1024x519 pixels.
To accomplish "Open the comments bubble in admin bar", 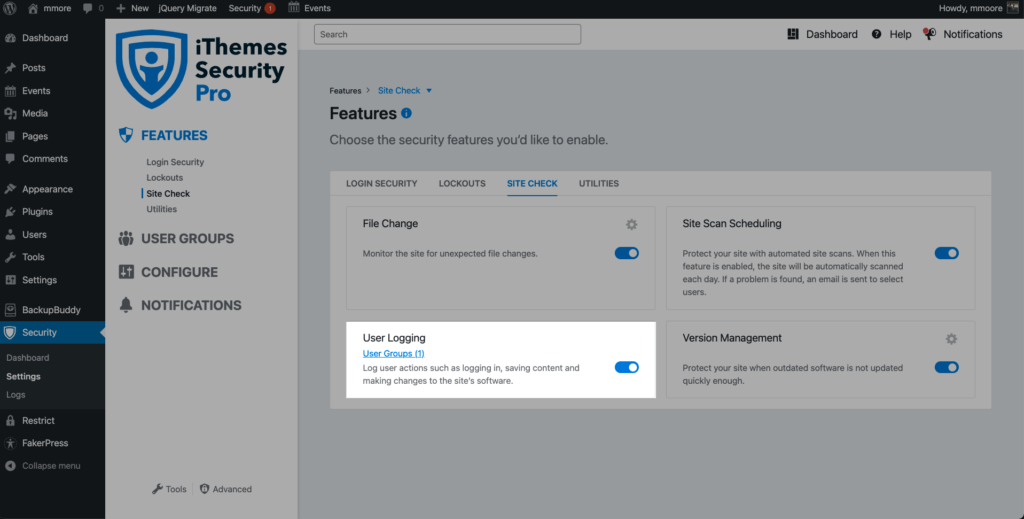I will tap(88, 8).
